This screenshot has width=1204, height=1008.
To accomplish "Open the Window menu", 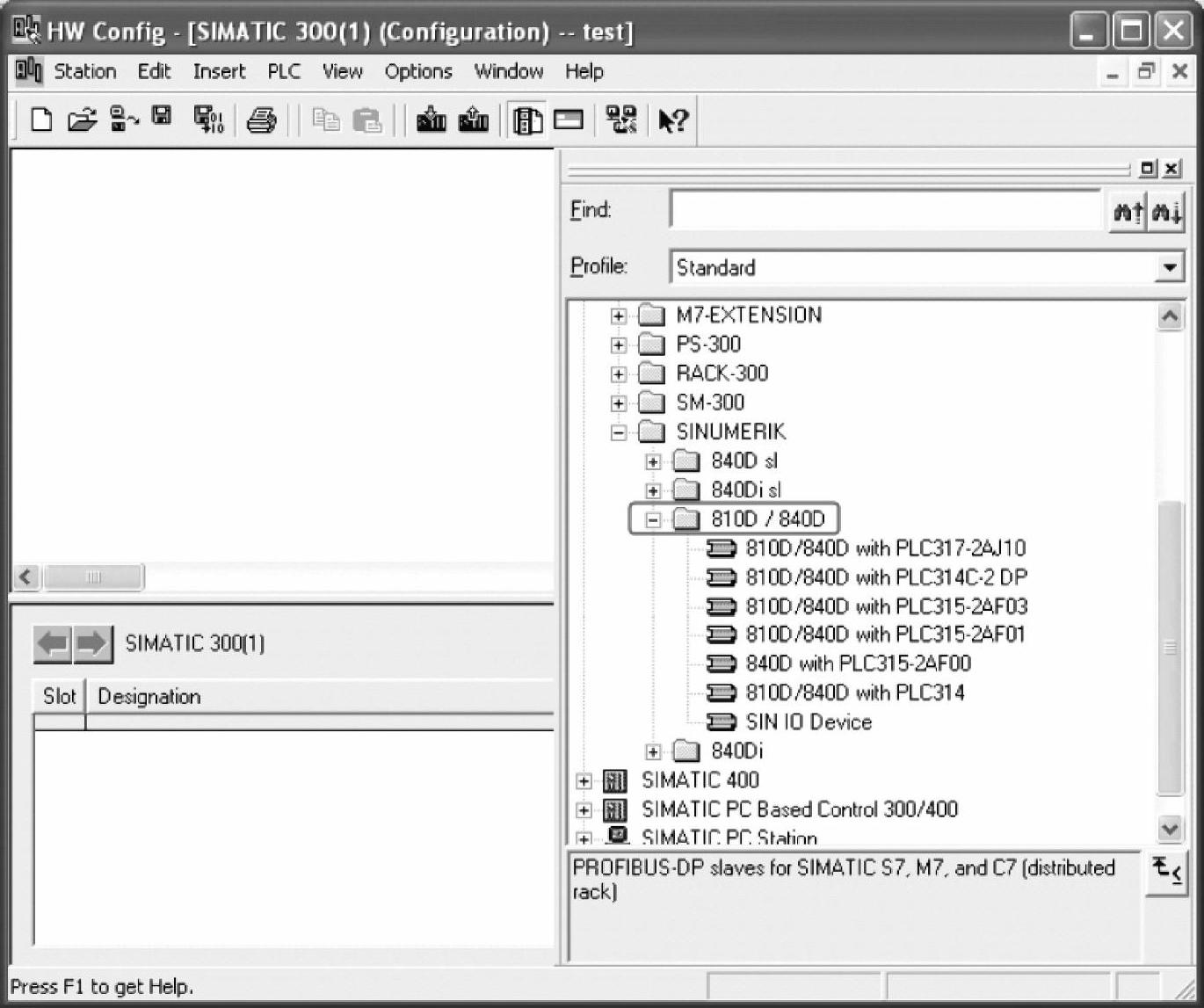I will (509, 71).
